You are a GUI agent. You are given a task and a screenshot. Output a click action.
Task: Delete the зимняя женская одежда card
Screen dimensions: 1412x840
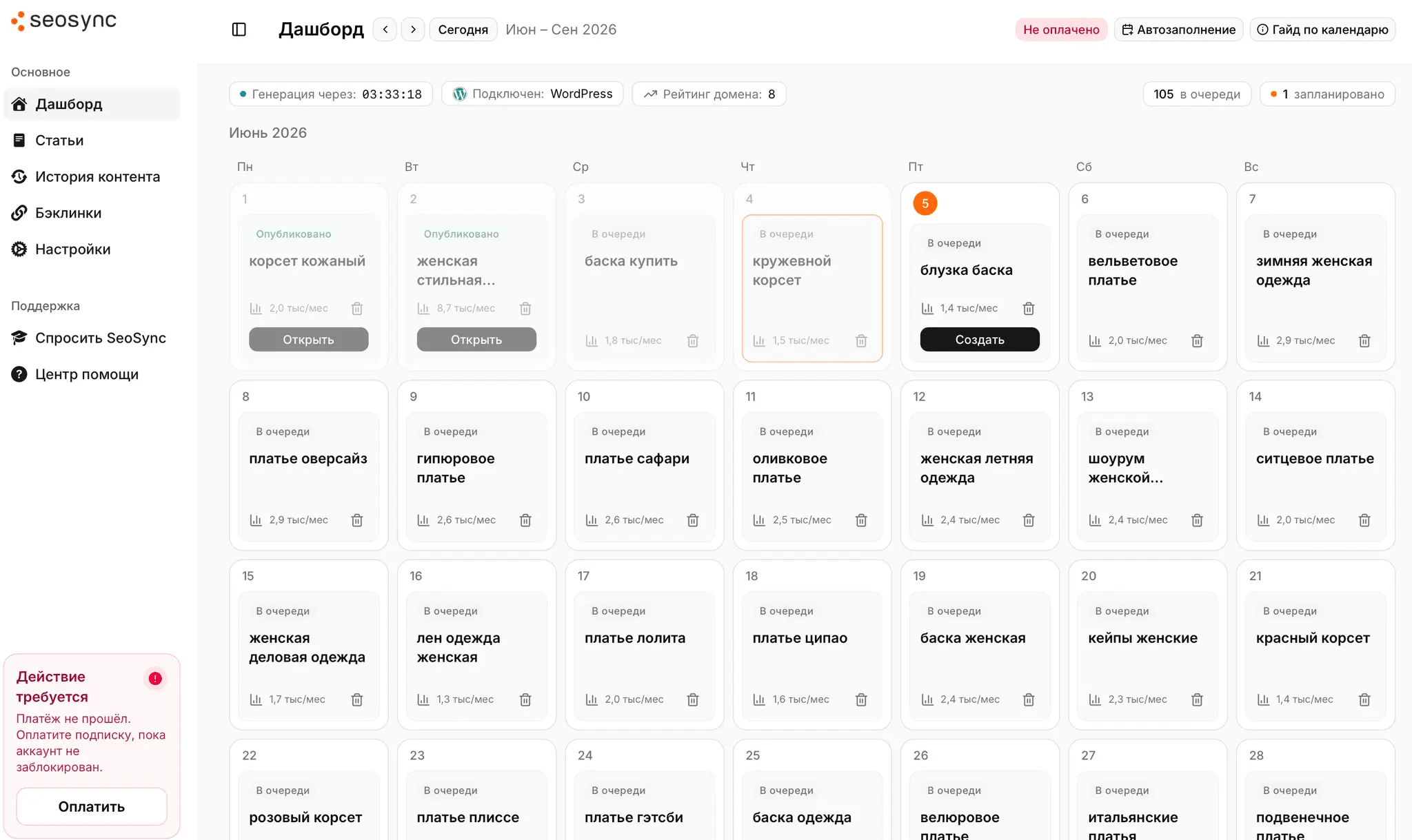(1364, 340)
